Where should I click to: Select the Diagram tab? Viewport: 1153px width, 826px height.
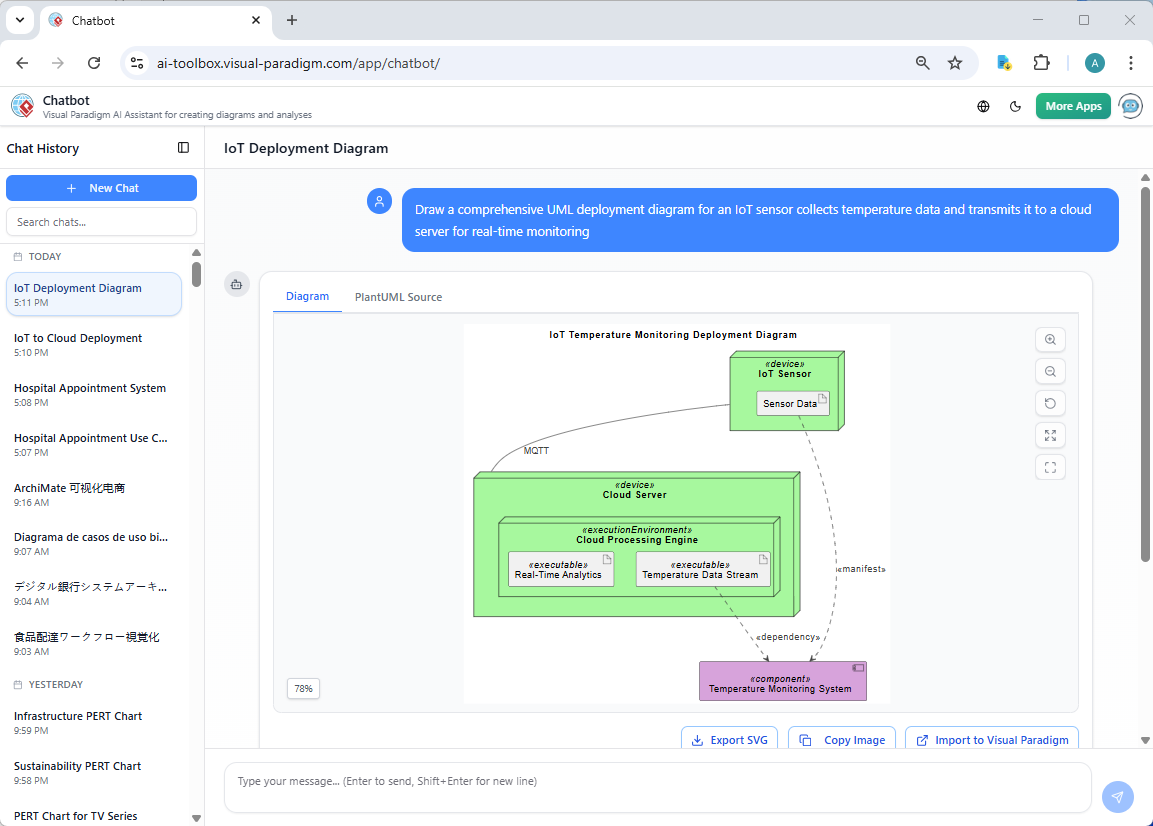point(307,297)
